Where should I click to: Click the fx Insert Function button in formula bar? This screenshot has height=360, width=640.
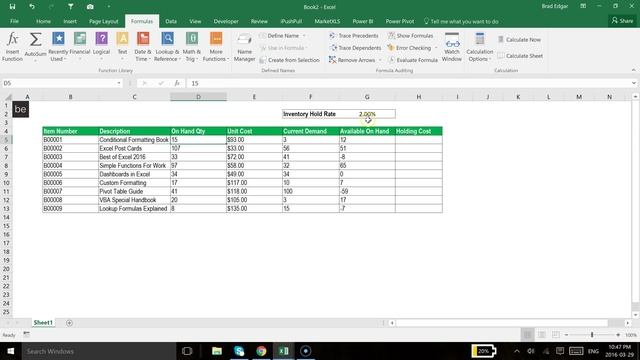[177, 83]
